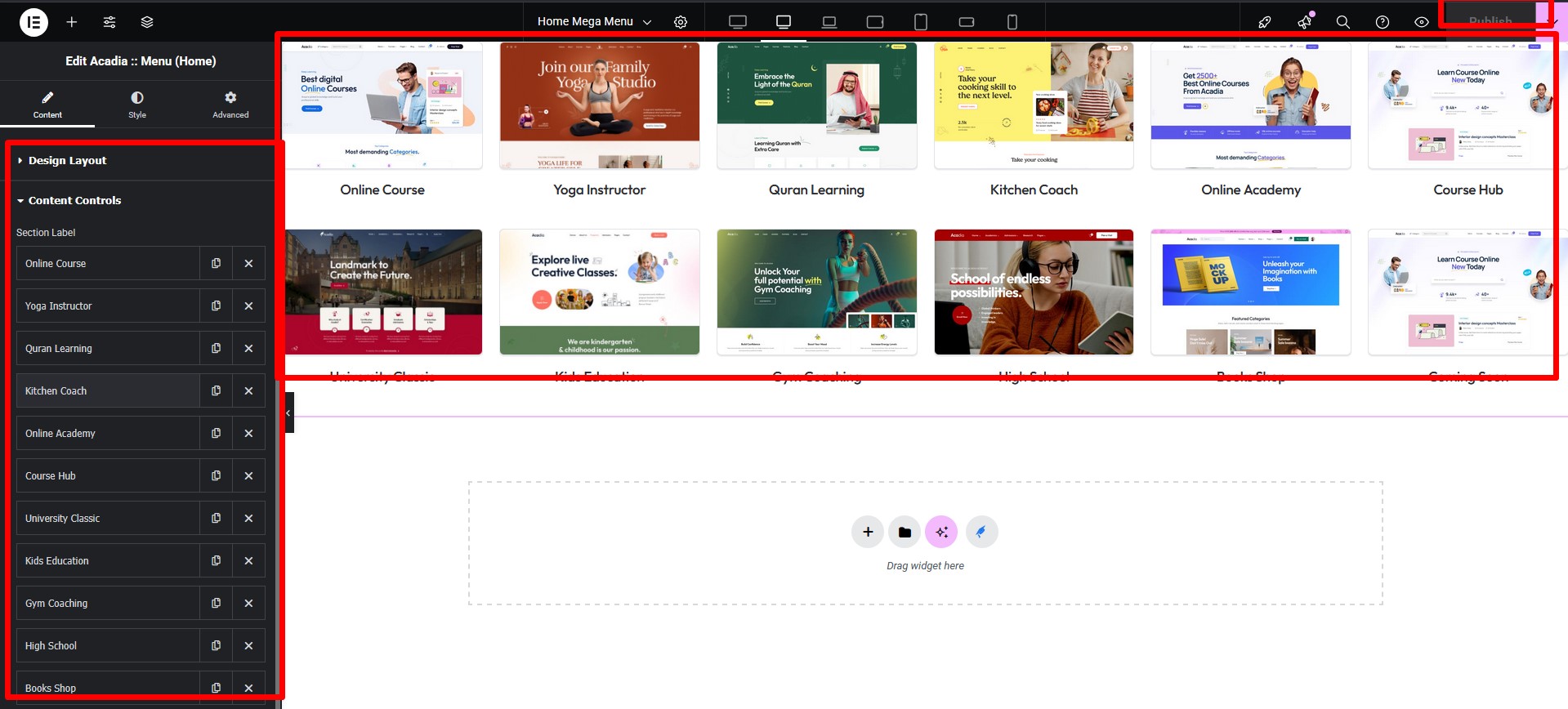Open AI sparkle build button
The width and height of the screenshot is (1568, 709).
coord(941,532)
